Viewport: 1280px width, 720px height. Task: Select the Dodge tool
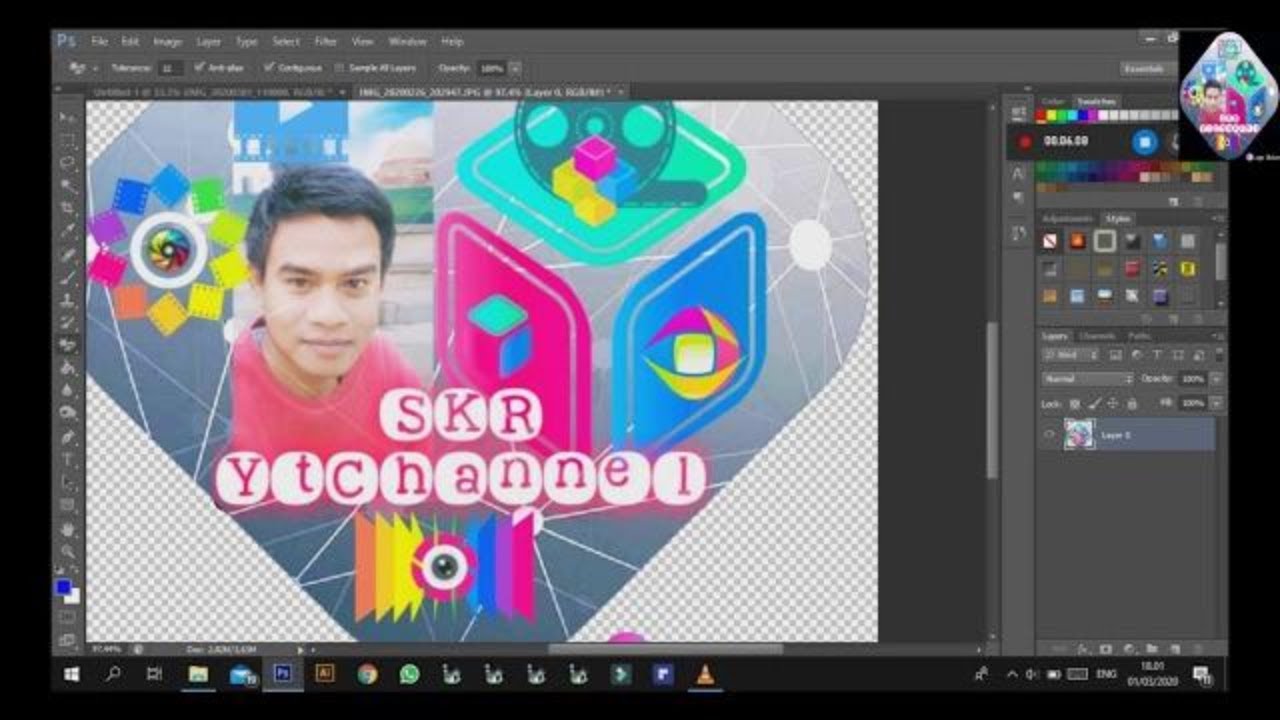(68, 413)
